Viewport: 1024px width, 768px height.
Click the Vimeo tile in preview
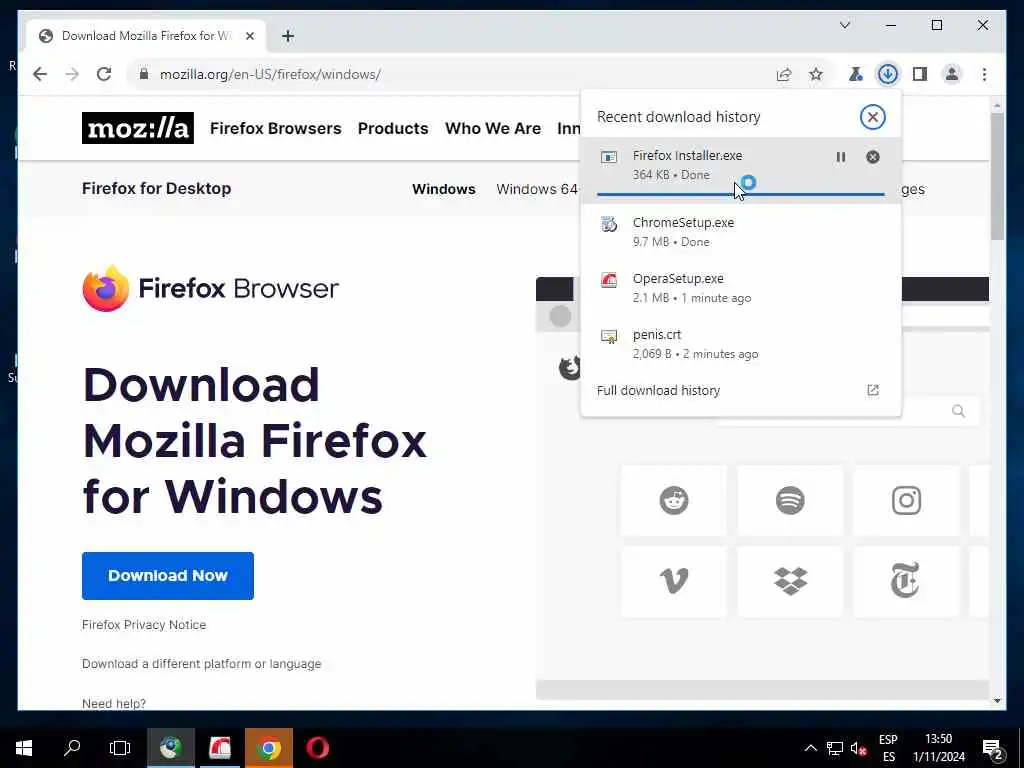[x=673, y=581]
